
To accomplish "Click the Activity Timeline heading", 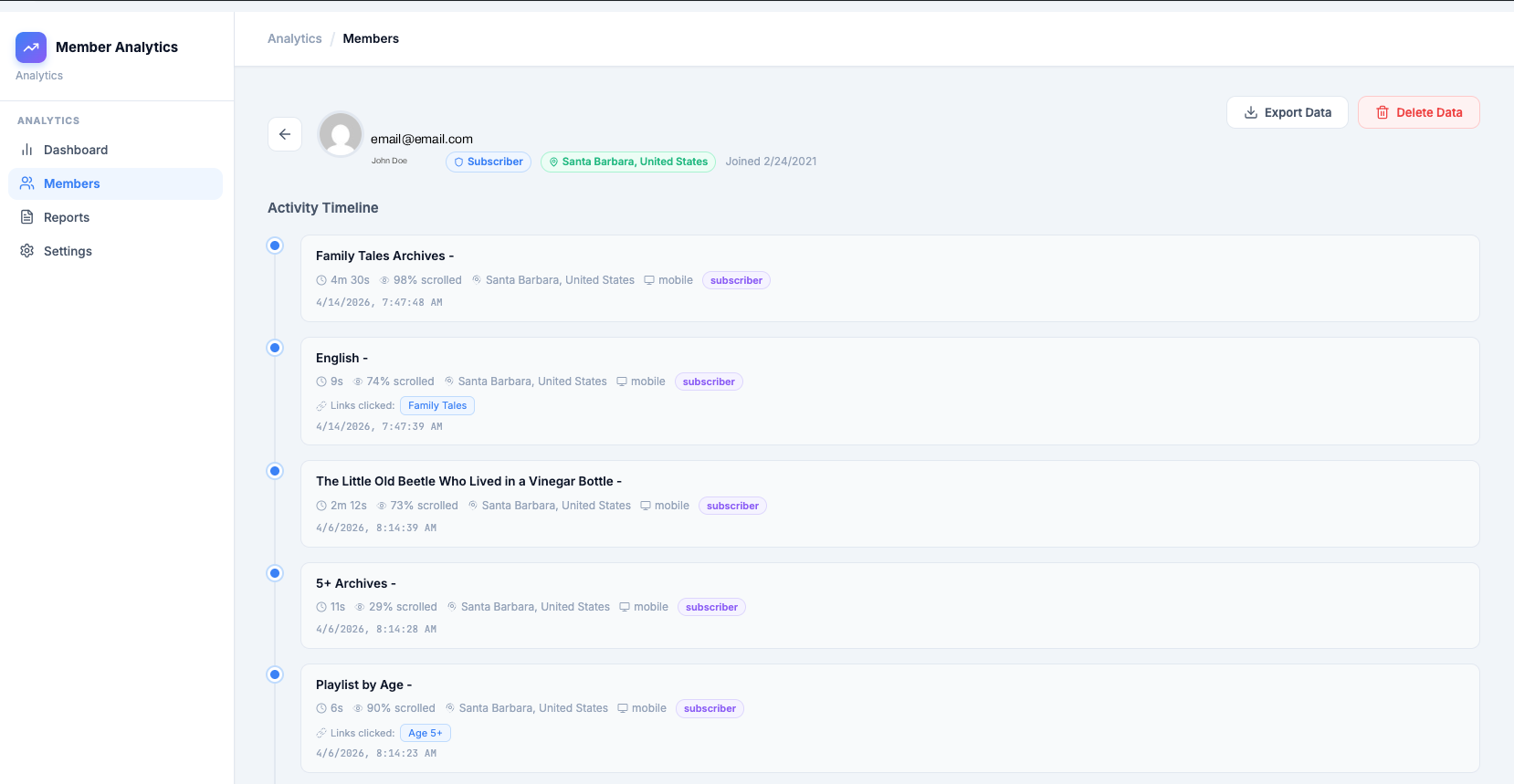I will (323, 208).
